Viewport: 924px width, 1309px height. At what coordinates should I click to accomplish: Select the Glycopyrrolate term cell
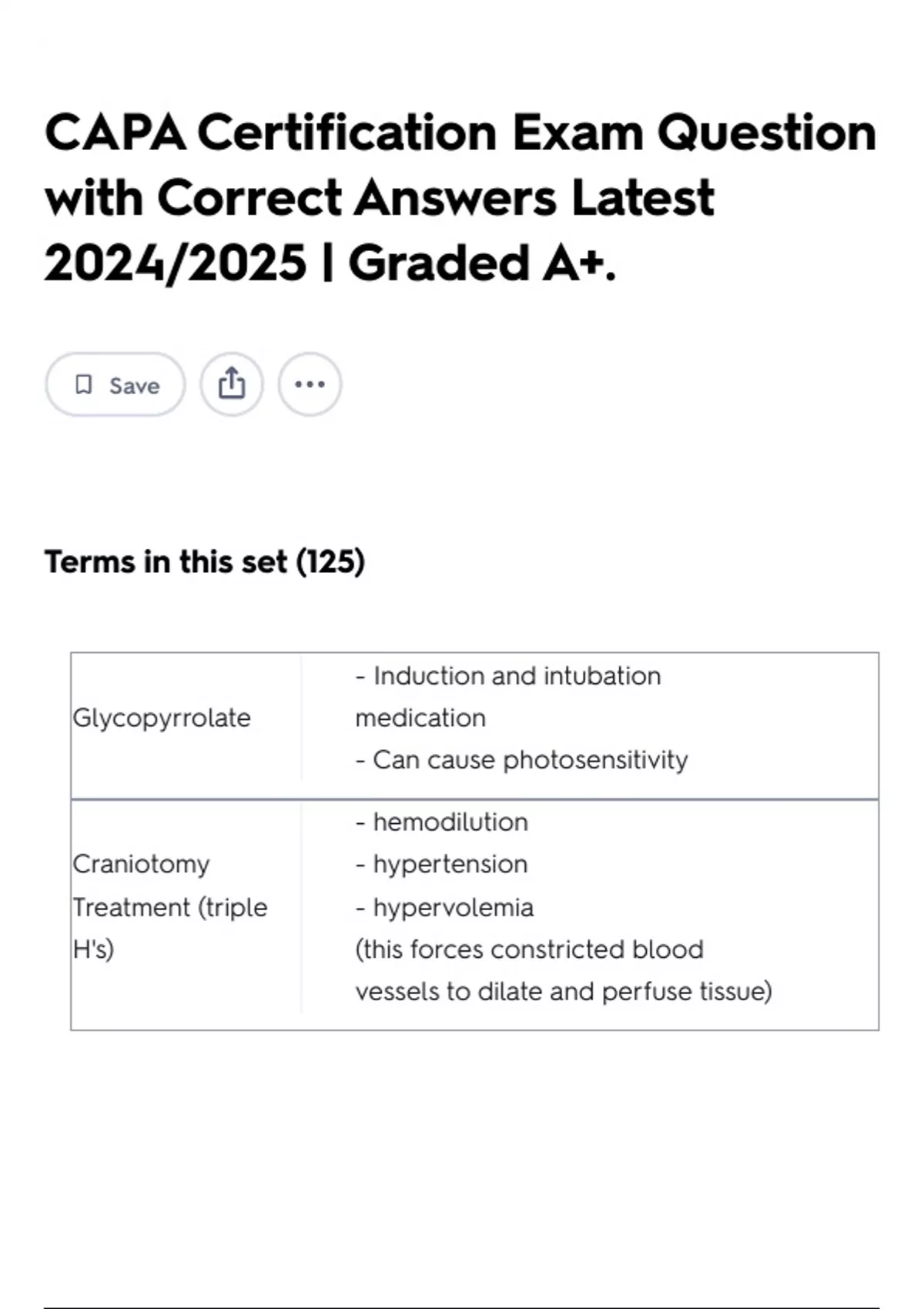(x=162, y=718)
